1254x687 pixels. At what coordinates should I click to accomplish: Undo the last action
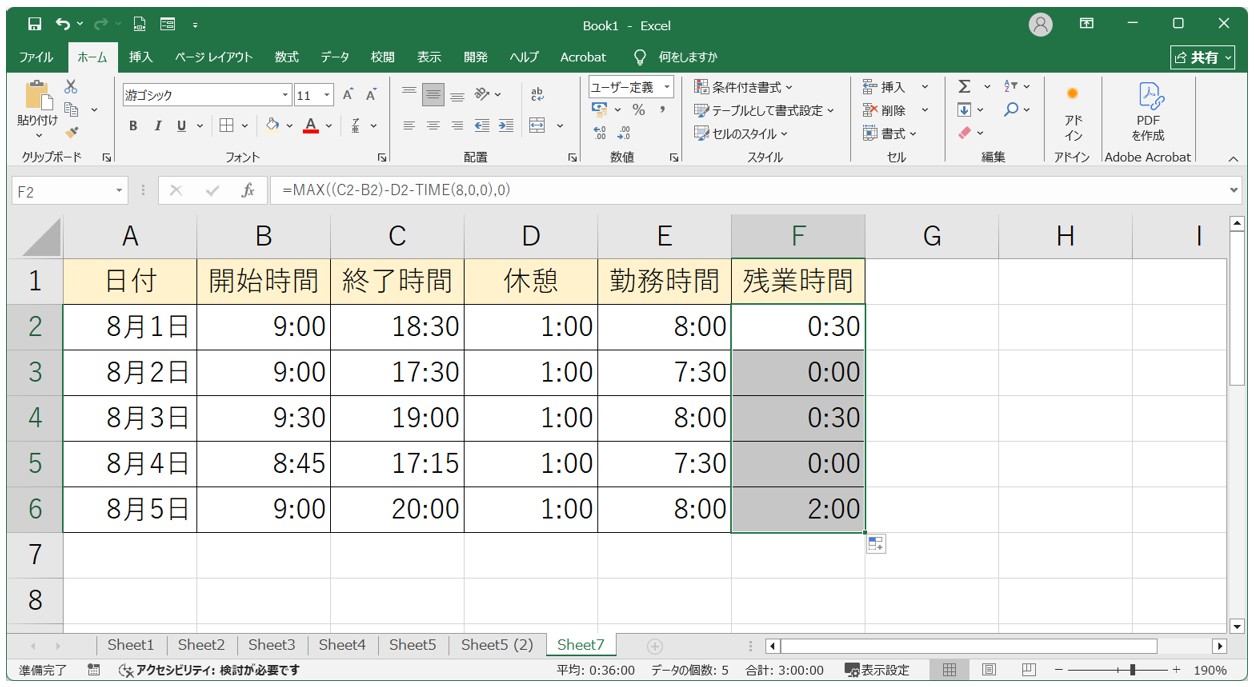pos(64,24)
